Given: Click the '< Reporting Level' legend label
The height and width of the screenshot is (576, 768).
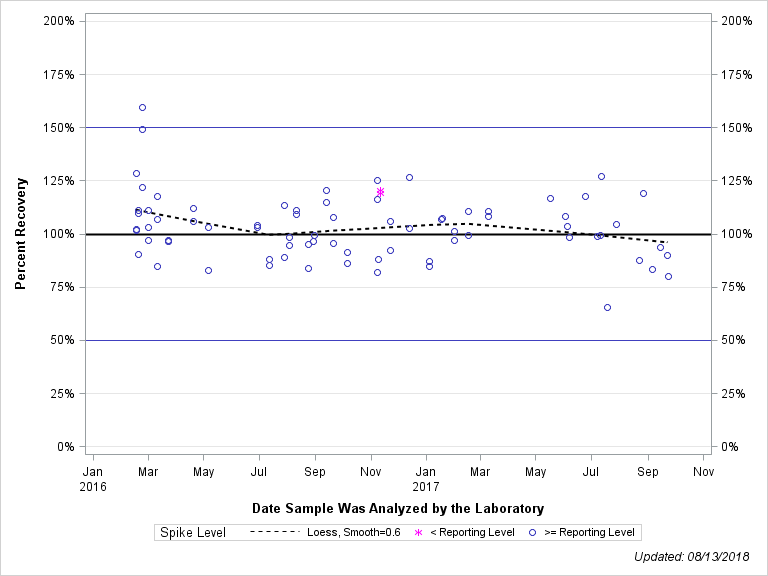Looking at the screenshot, I should click(472, 532).
